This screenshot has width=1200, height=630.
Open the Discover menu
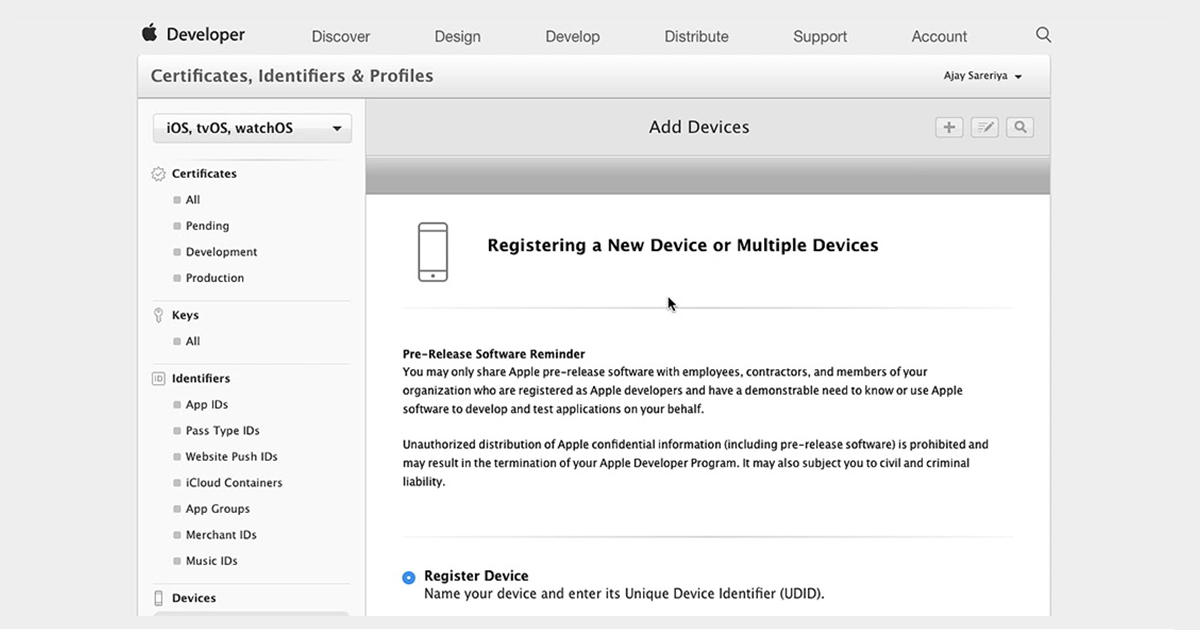pos(341,36)
